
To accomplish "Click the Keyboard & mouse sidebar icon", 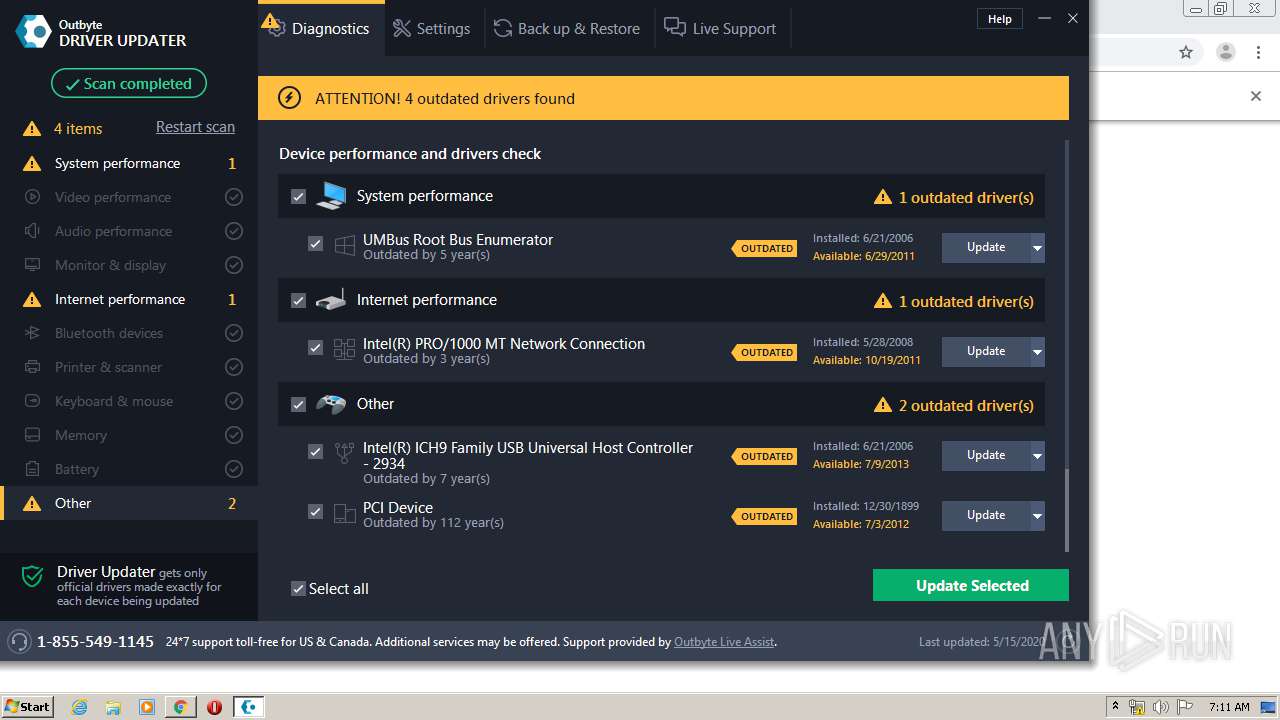I will click(x=32, y=401).
